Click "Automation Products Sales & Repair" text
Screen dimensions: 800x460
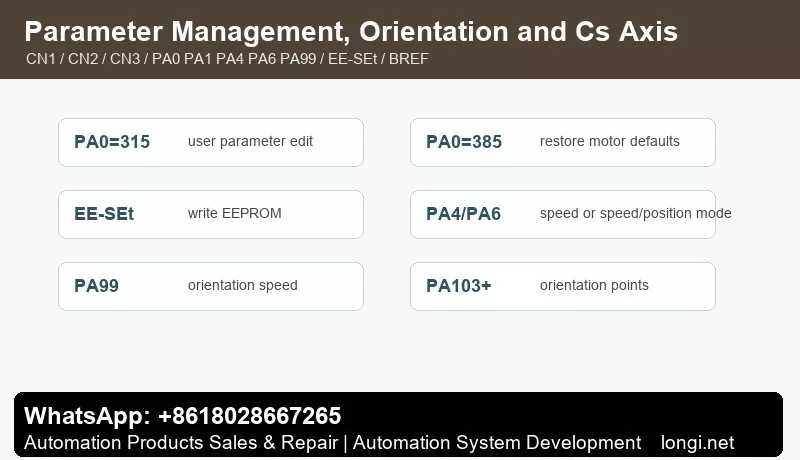(181, 443)
